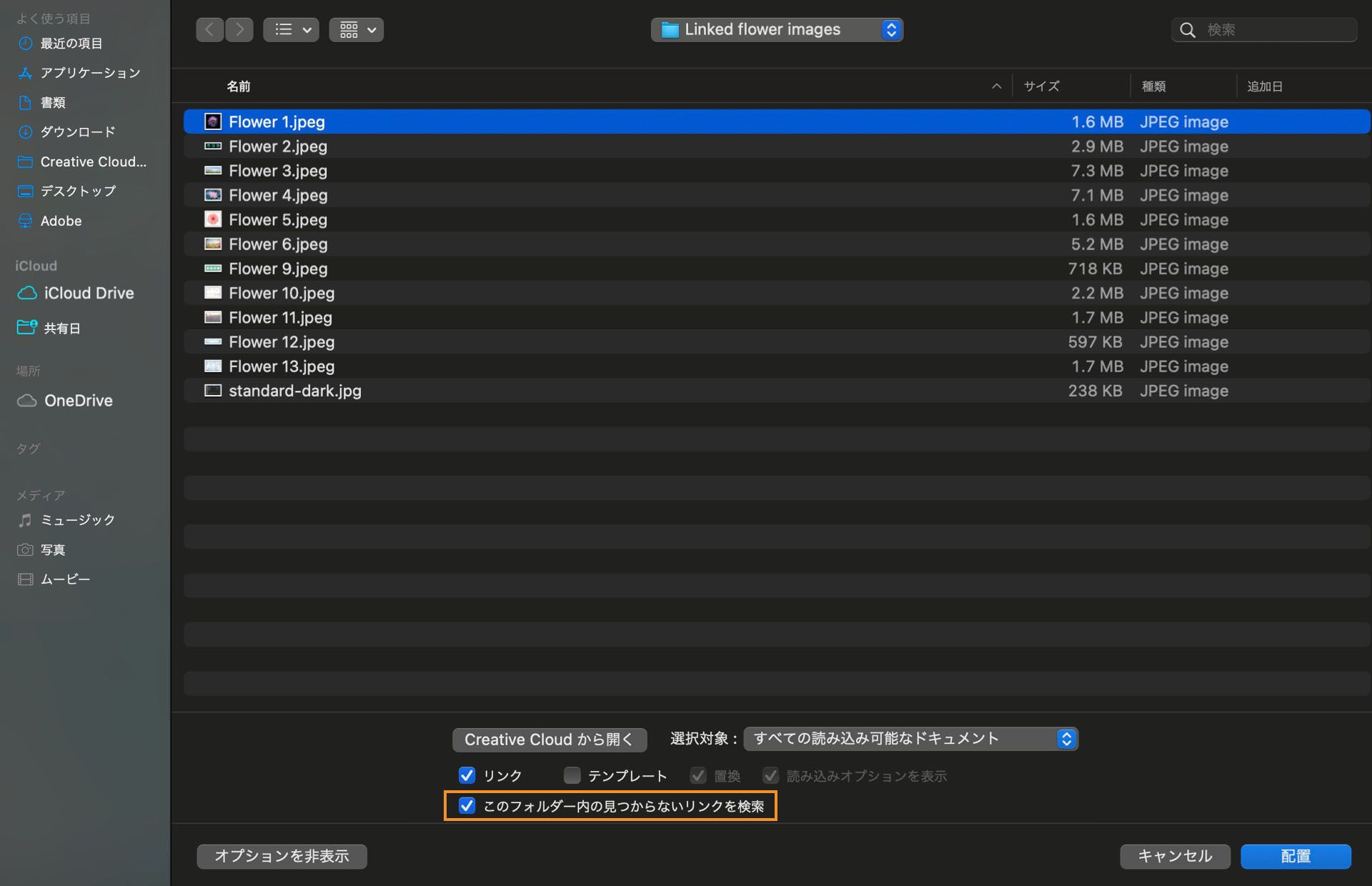Click the Photos camera sidebar icon
This screenshot has width=1372, height=886.
click(x=25, y=549)
